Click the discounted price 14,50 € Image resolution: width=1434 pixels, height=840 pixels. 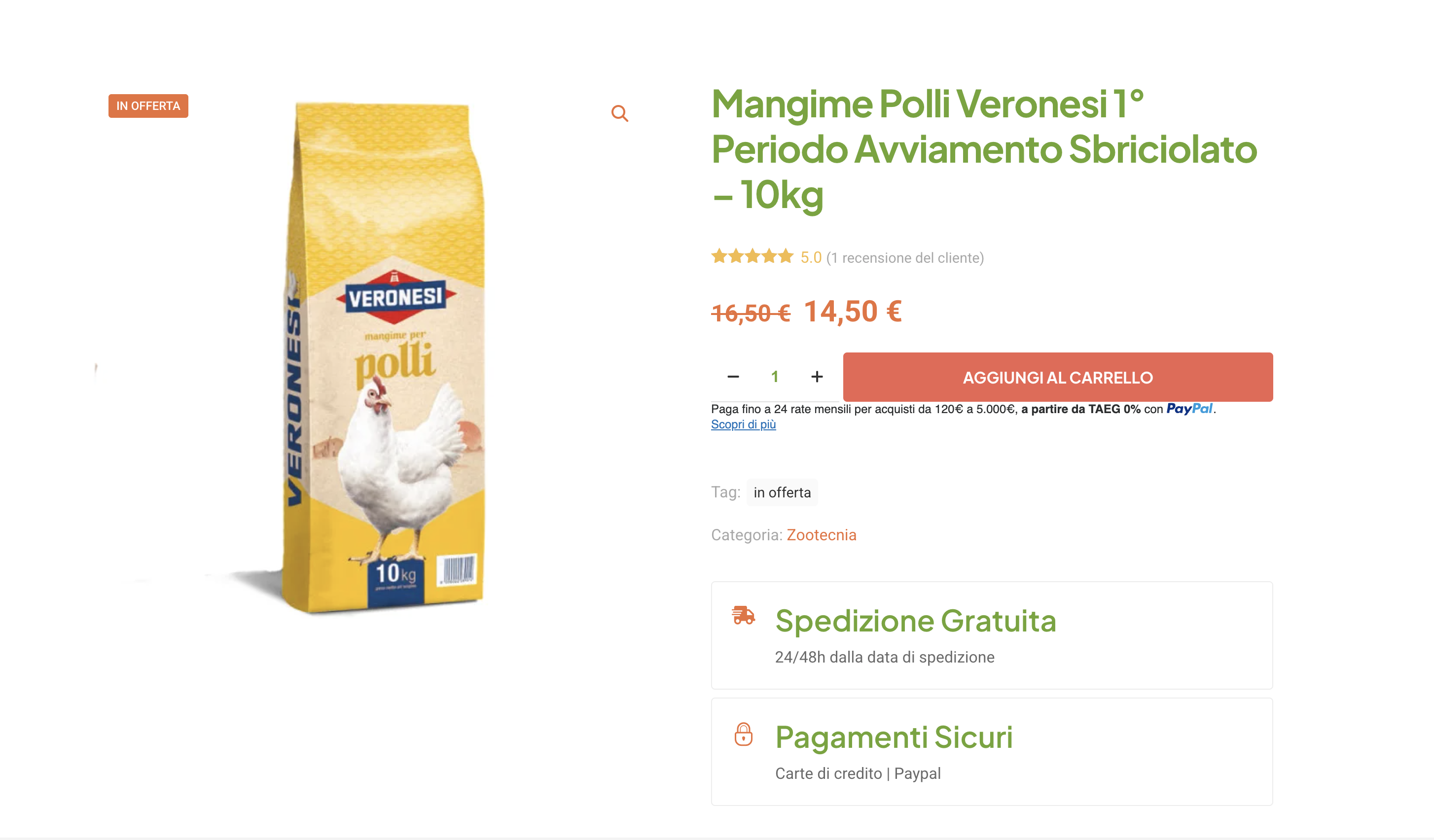(853, 312)
